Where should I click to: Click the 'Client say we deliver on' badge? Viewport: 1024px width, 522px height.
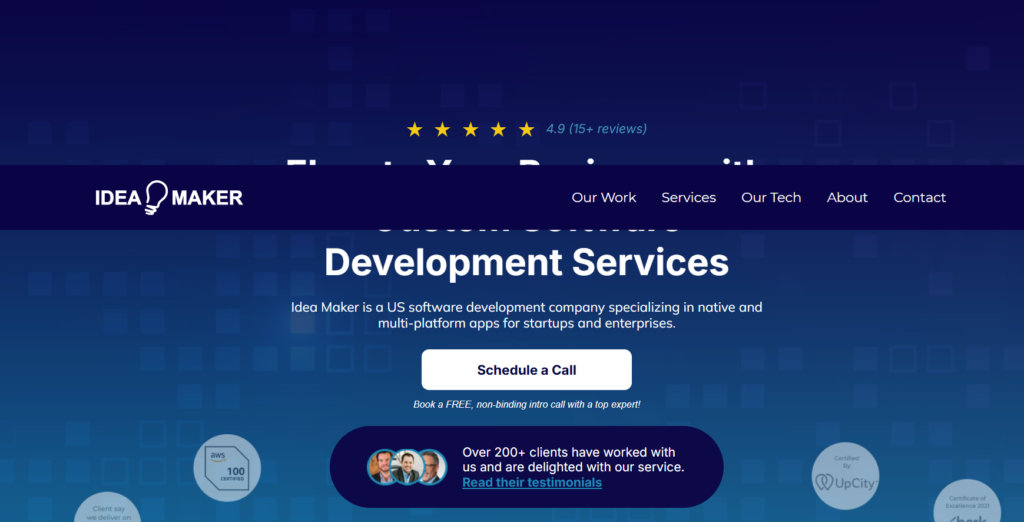click(107, 508)
